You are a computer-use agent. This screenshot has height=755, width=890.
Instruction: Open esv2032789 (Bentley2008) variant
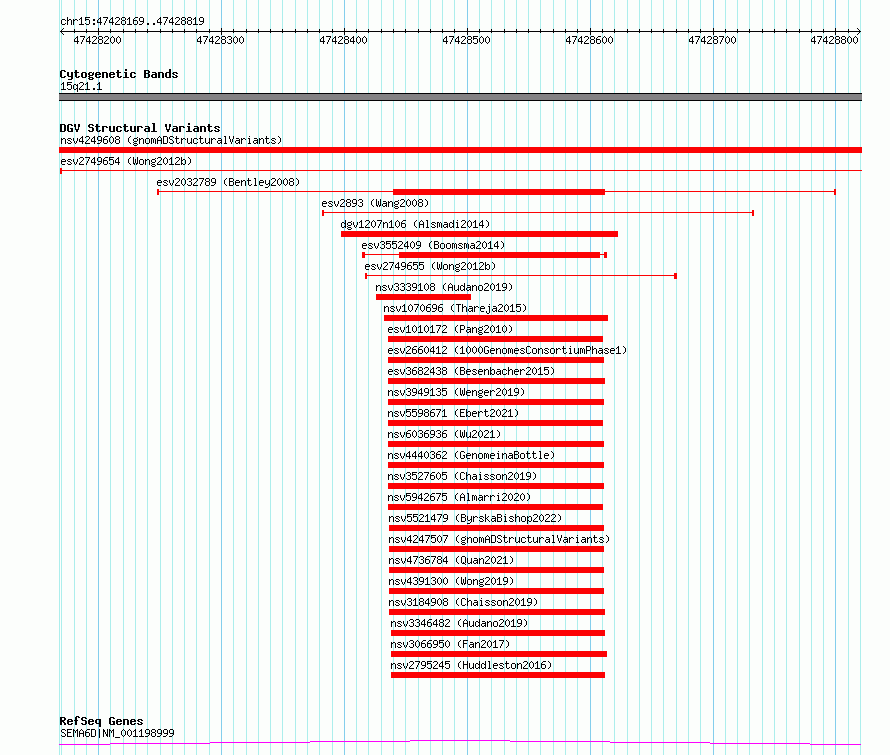[x=228, y=182]
